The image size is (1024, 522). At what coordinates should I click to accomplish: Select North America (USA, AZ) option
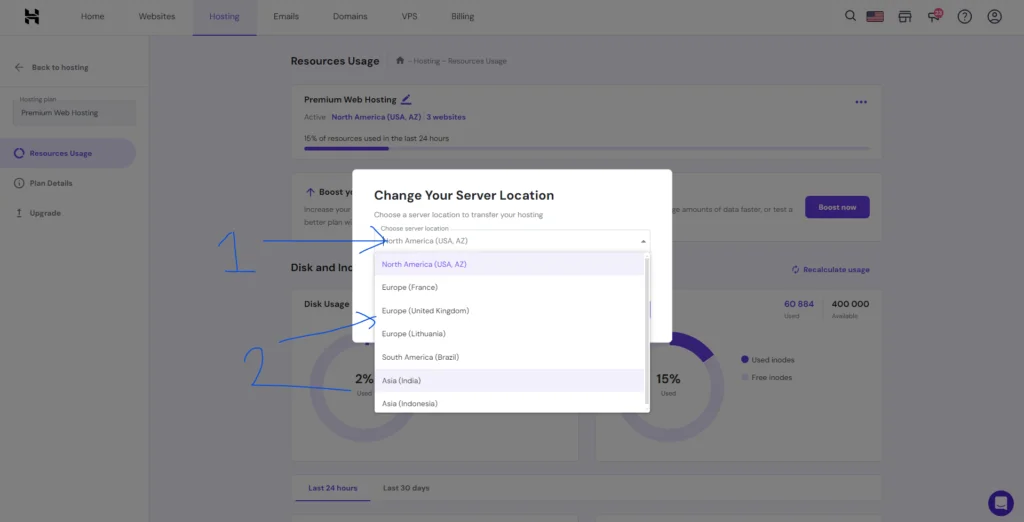509,264
